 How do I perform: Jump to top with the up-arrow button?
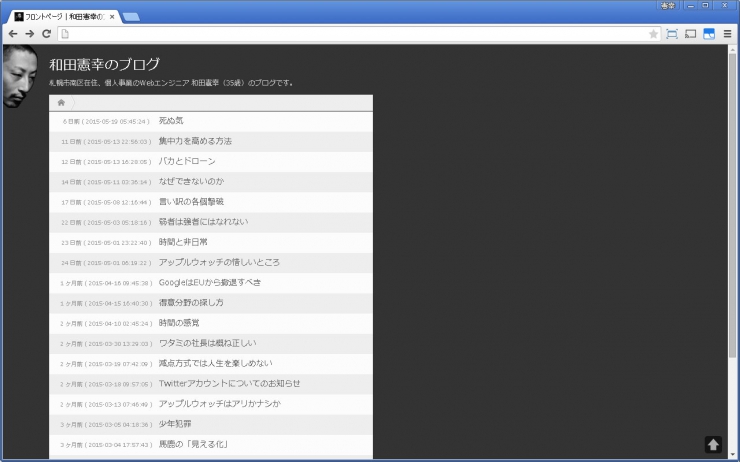(713, 444)
